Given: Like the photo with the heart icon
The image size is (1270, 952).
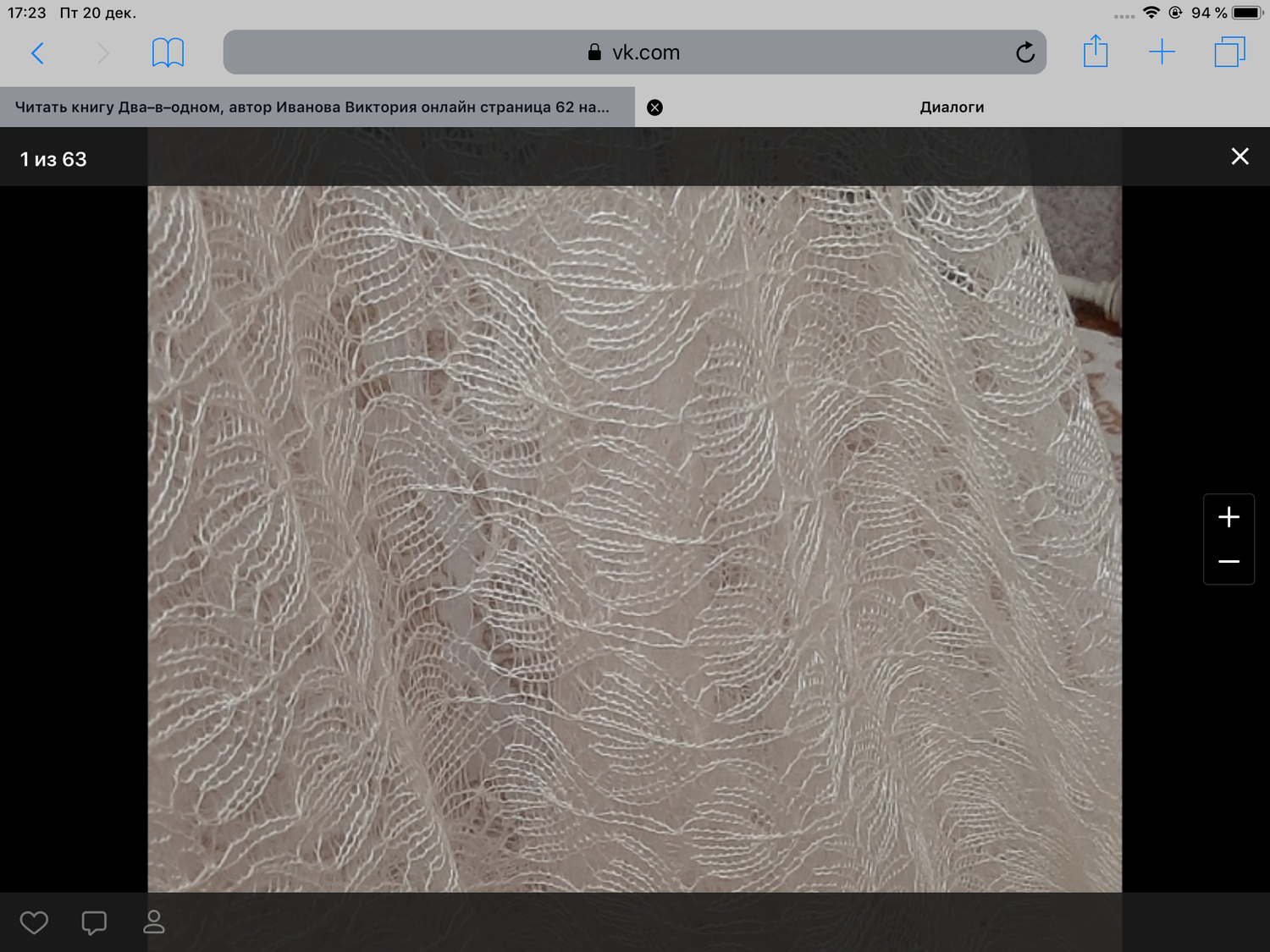Looking at the screenshot, I should (34, 922).
